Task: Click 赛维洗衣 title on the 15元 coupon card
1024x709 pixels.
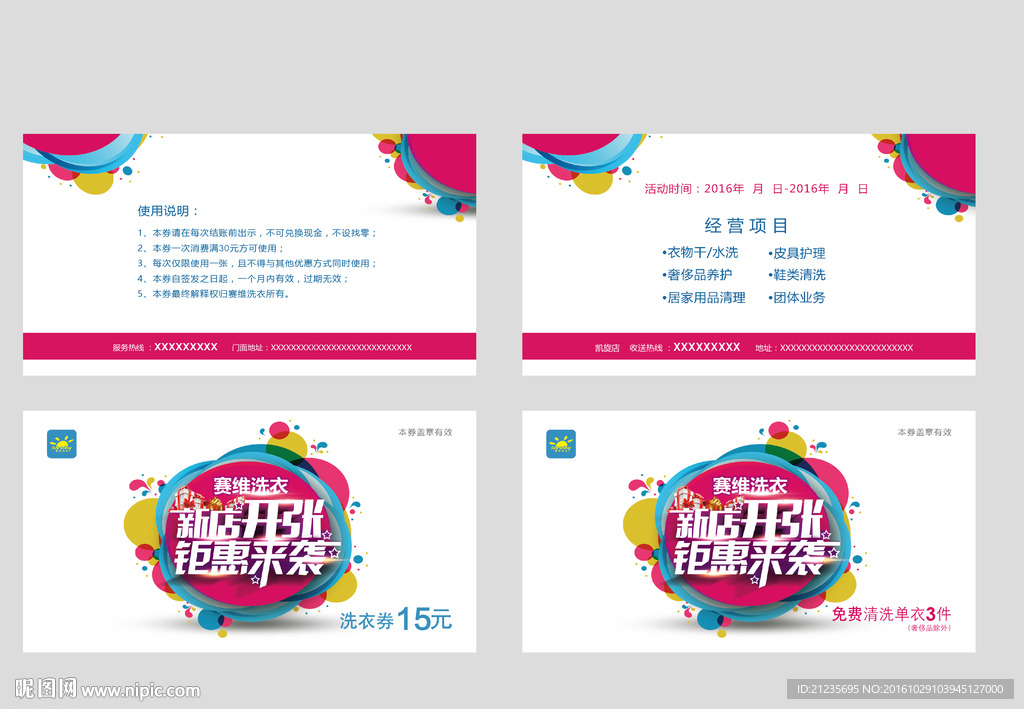Action: click(250, 486)
